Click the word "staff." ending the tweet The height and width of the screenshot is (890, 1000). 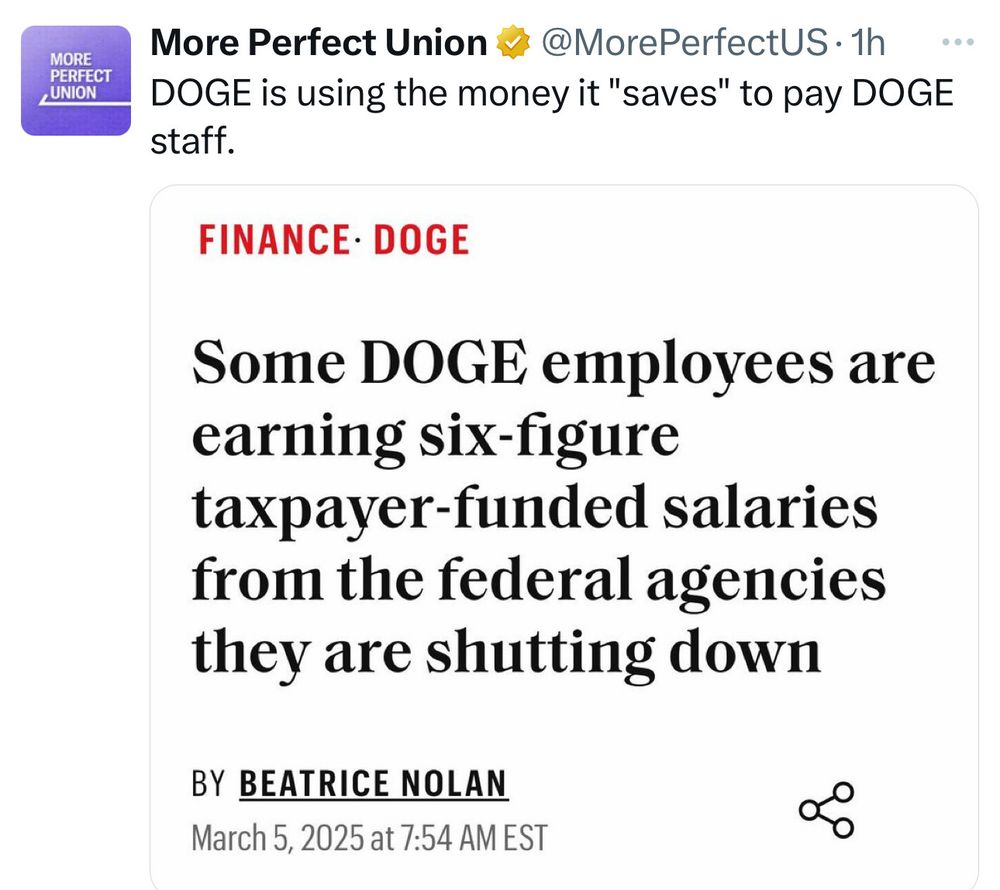tap(191, 141)
